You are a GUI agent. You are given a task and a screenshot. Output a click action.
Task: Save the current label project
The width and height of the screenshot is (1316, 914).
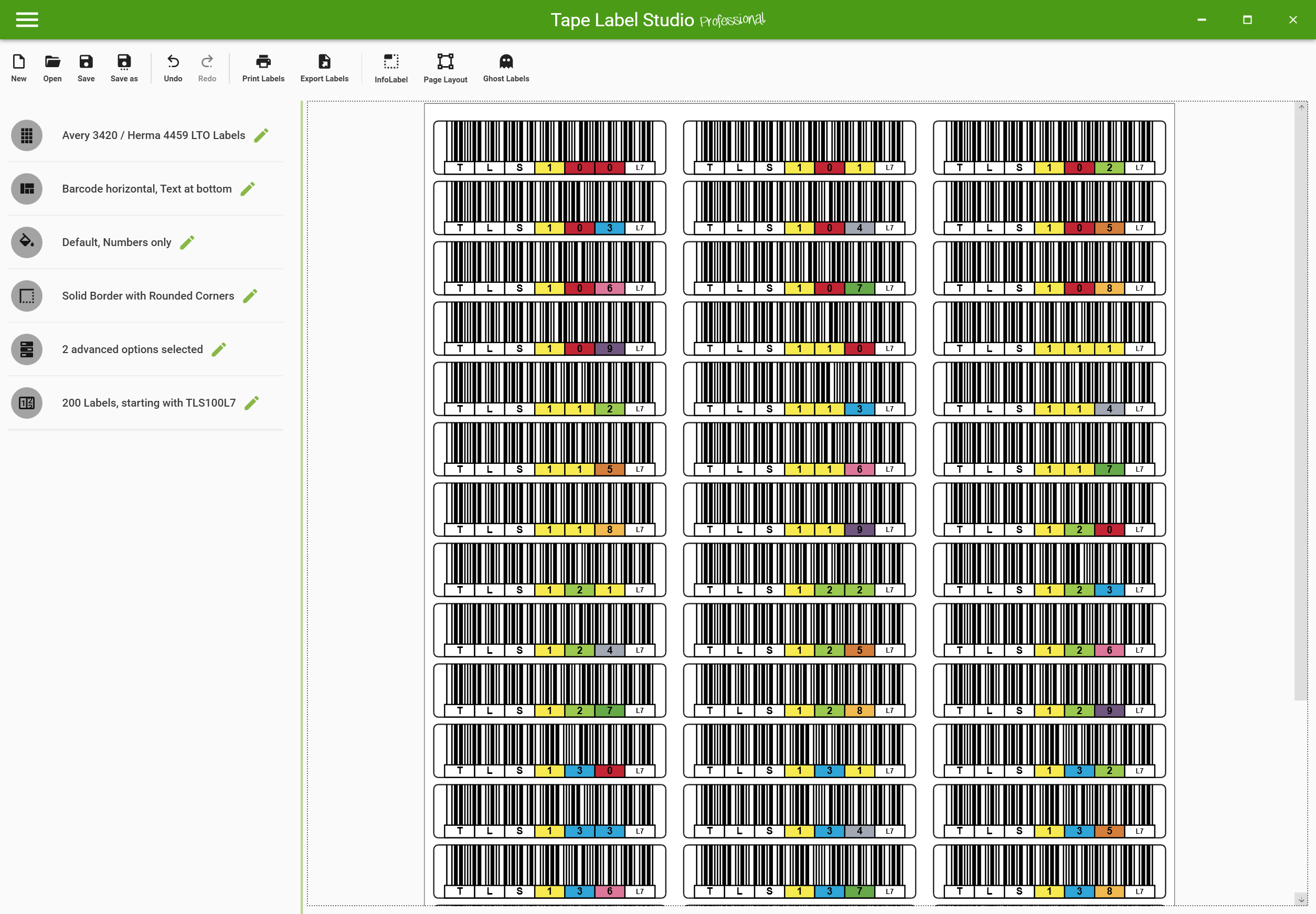(86, 68)
